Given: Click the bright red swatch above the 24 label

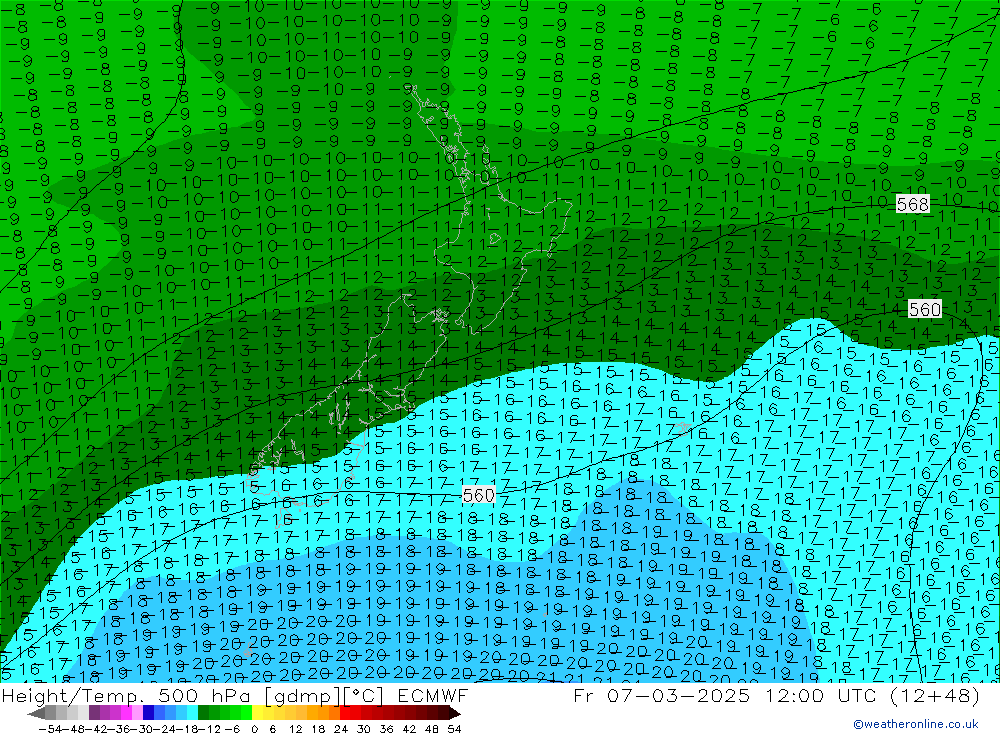Looking at the screenshot, I should (x=345, y=713).
